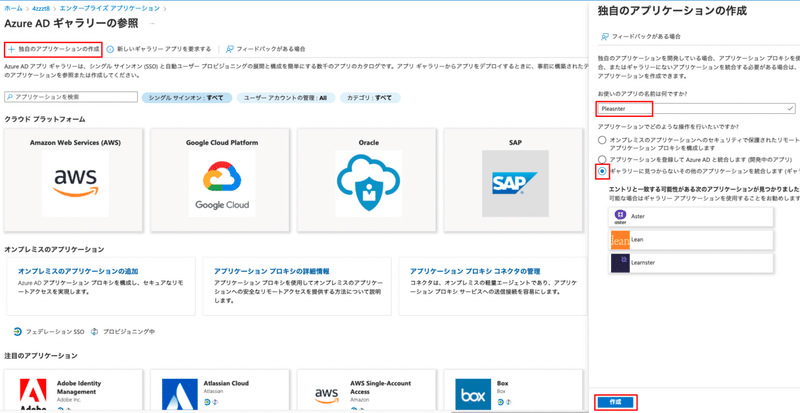Viewport: 800px width, 413px height.
Task: Select the SAP logo tile
Action: tap(515, 184)
